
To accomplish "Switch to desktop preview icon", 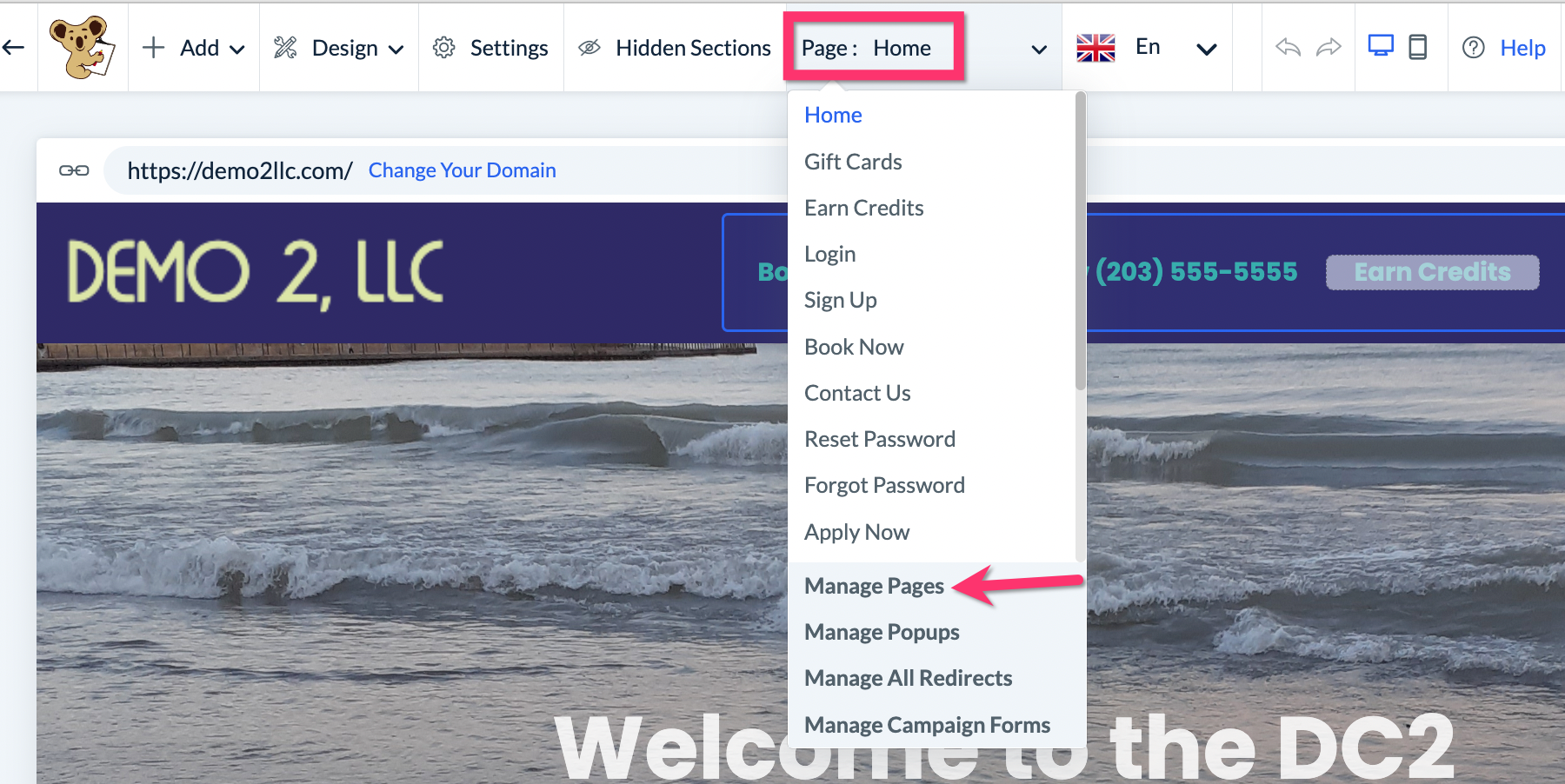I will click(1381, 46).
